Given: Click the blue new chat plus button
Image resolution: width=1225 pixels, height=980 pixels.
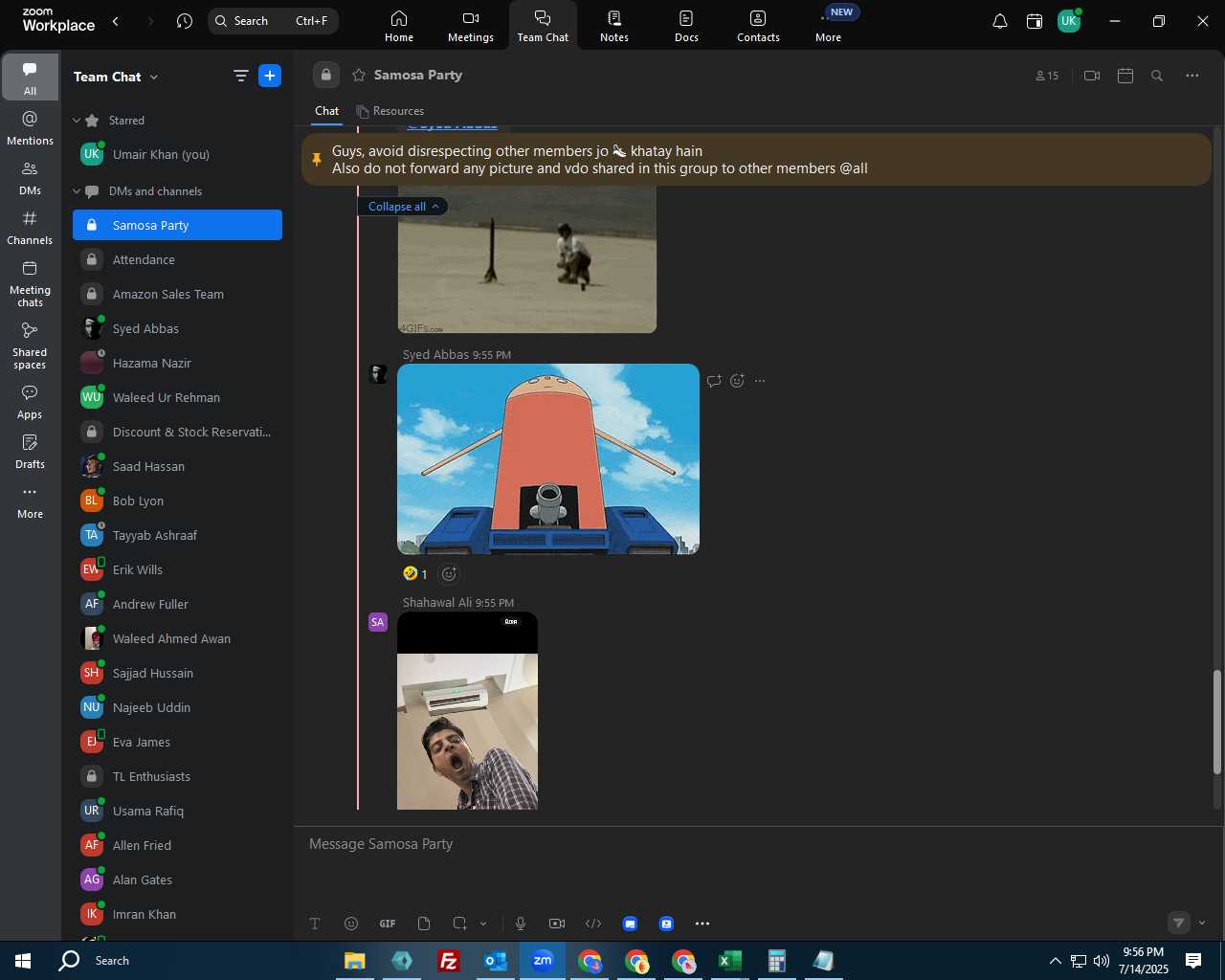Looking at the screenshot, I should [x=270, y=76].
